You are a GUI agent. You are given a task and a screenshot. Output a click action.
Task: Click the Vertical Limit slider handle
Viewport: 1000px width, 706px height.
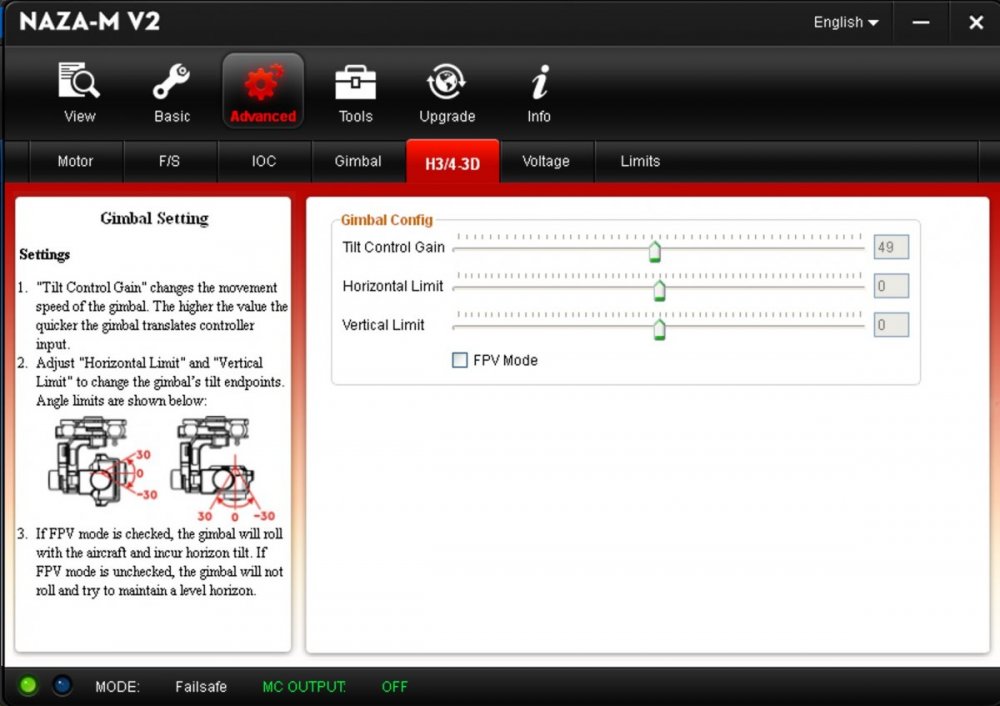pyautogui.click(x=659, y=329)
